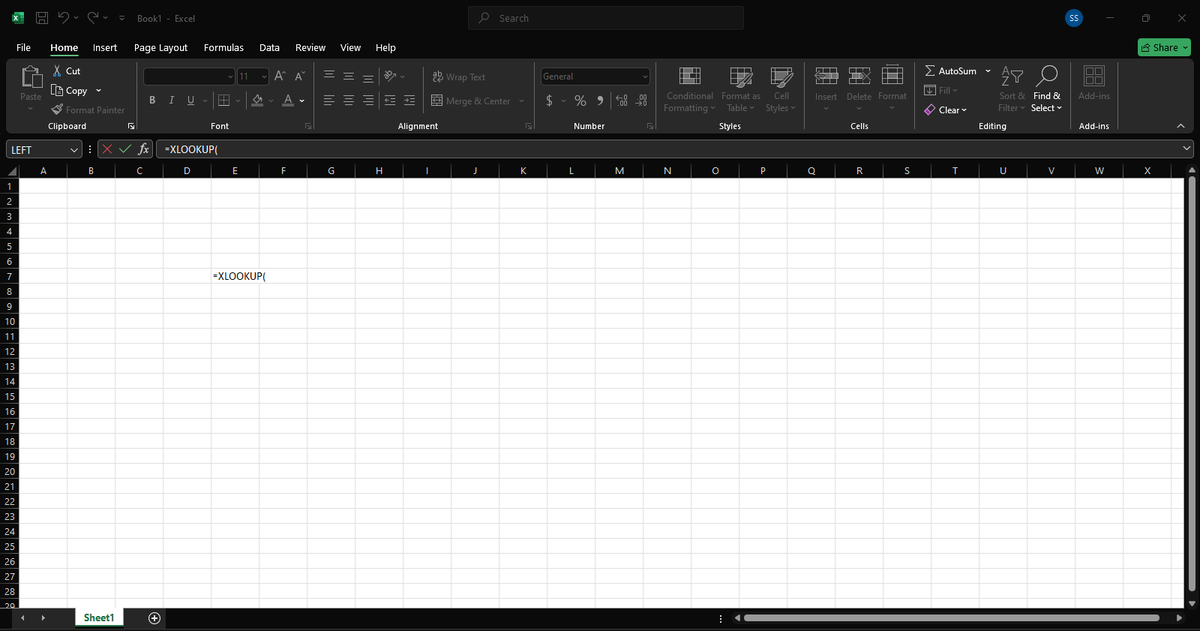Toggle Wrap Text formatting
1200x631 pixels.
pos(458,76)
